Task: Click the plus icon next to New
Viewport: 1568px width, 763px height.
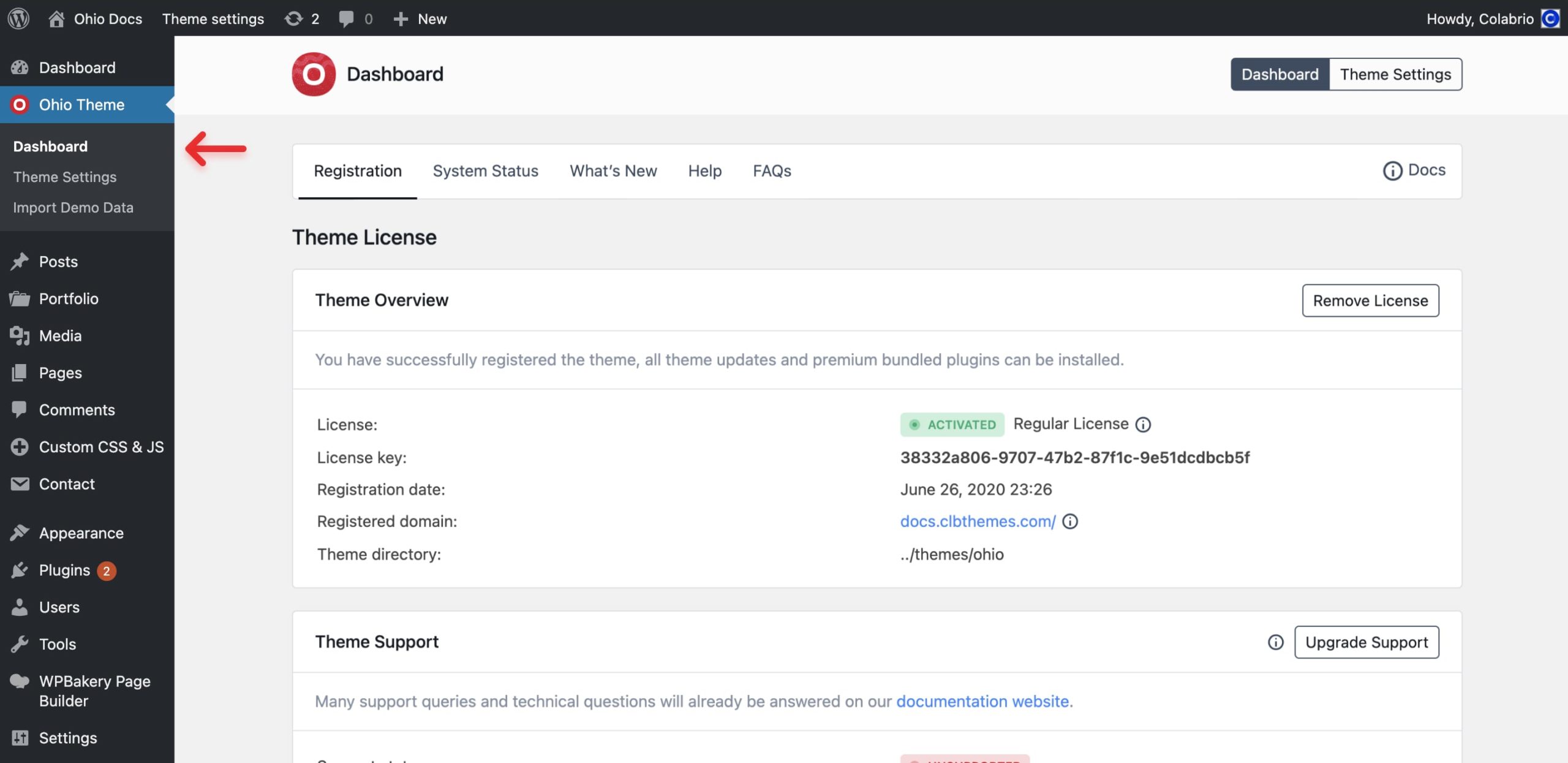Action: tap(401, 19)
